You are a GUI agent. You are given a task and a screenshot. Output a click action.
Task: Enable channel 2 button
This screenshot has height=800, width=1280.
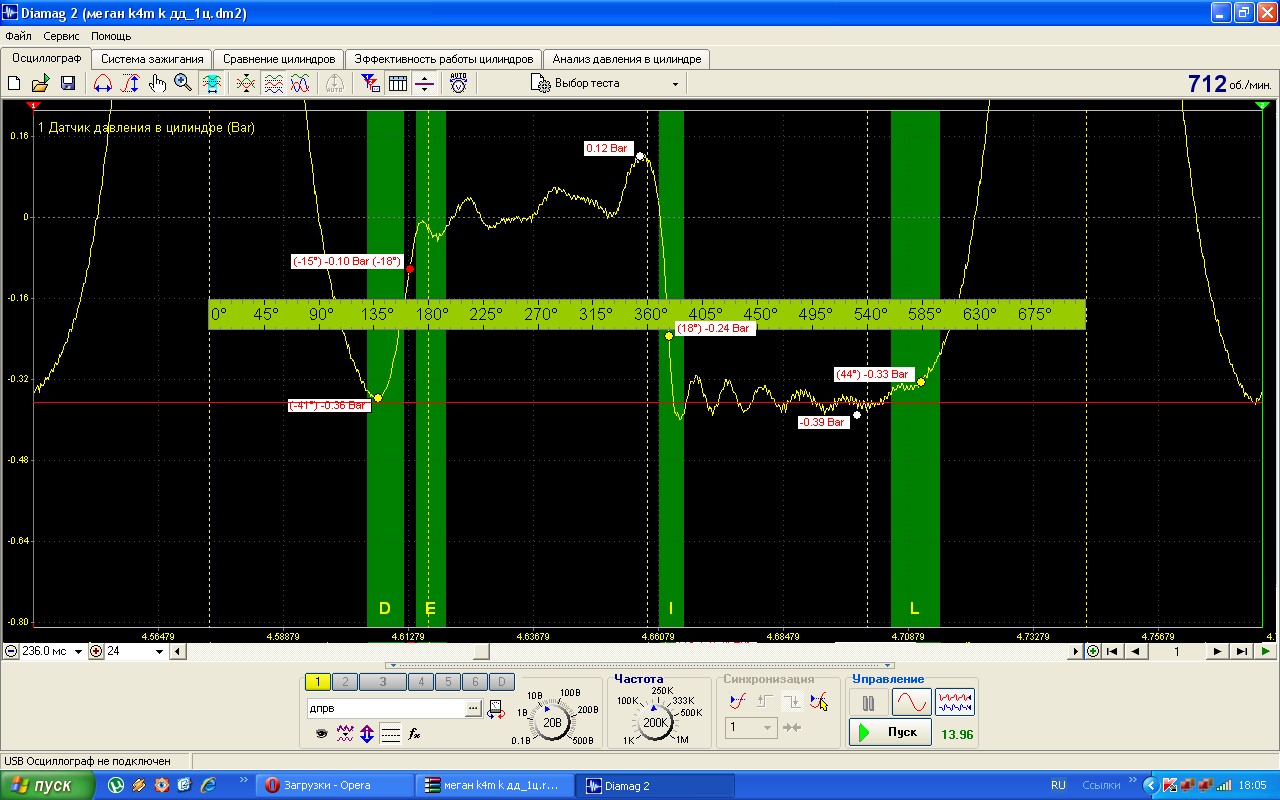pos(344,682)
